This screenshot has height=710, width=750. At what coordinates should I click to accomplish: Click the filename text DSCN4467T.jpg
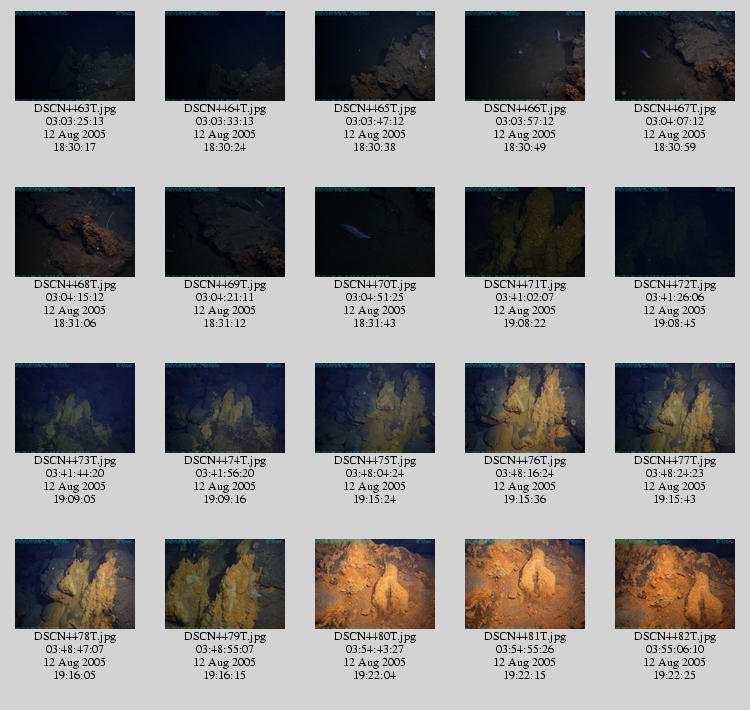[x=675, y=109]
